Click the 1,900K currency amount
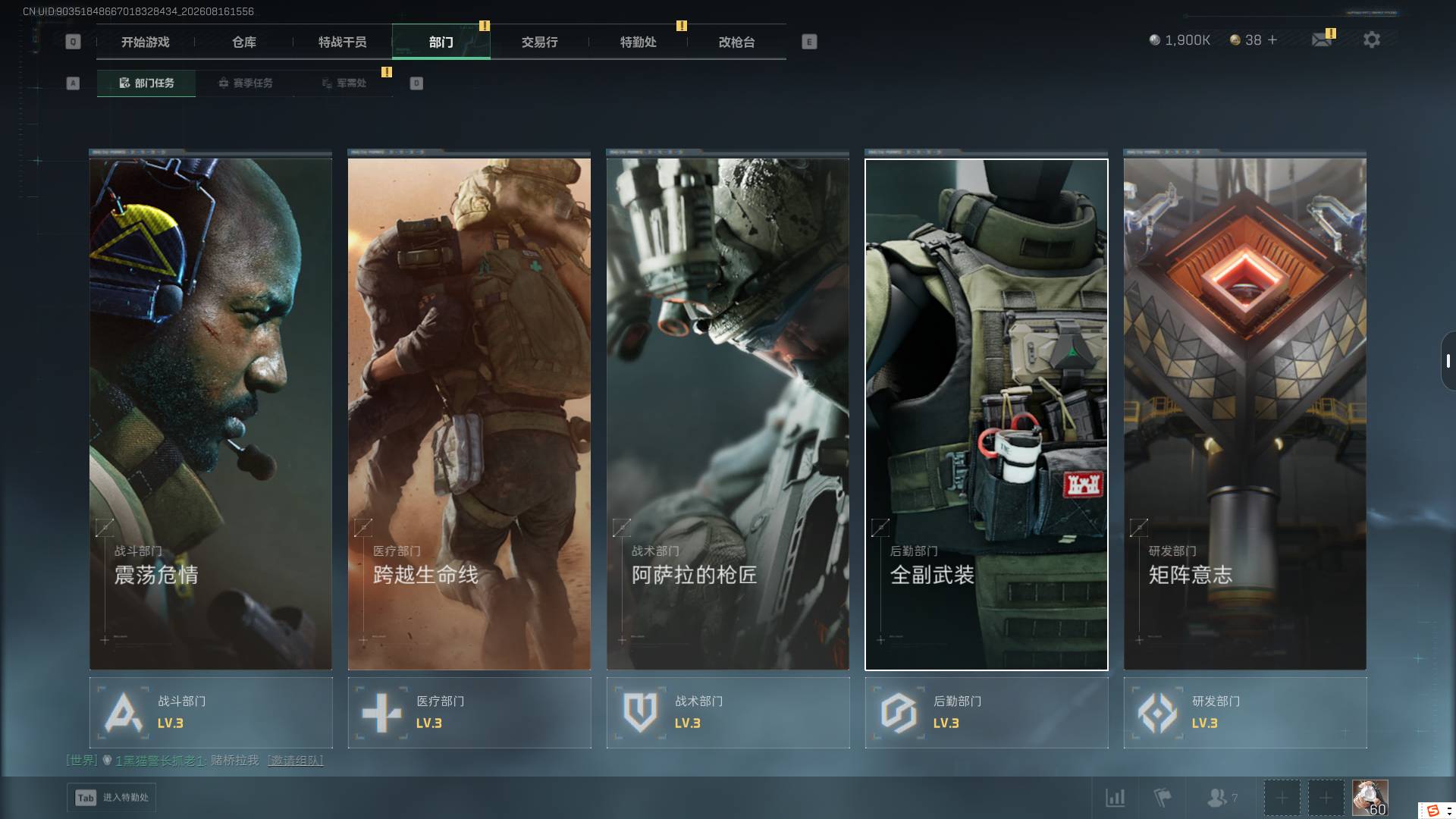The image size is (1456, 819). click(x=1188, y=40)
